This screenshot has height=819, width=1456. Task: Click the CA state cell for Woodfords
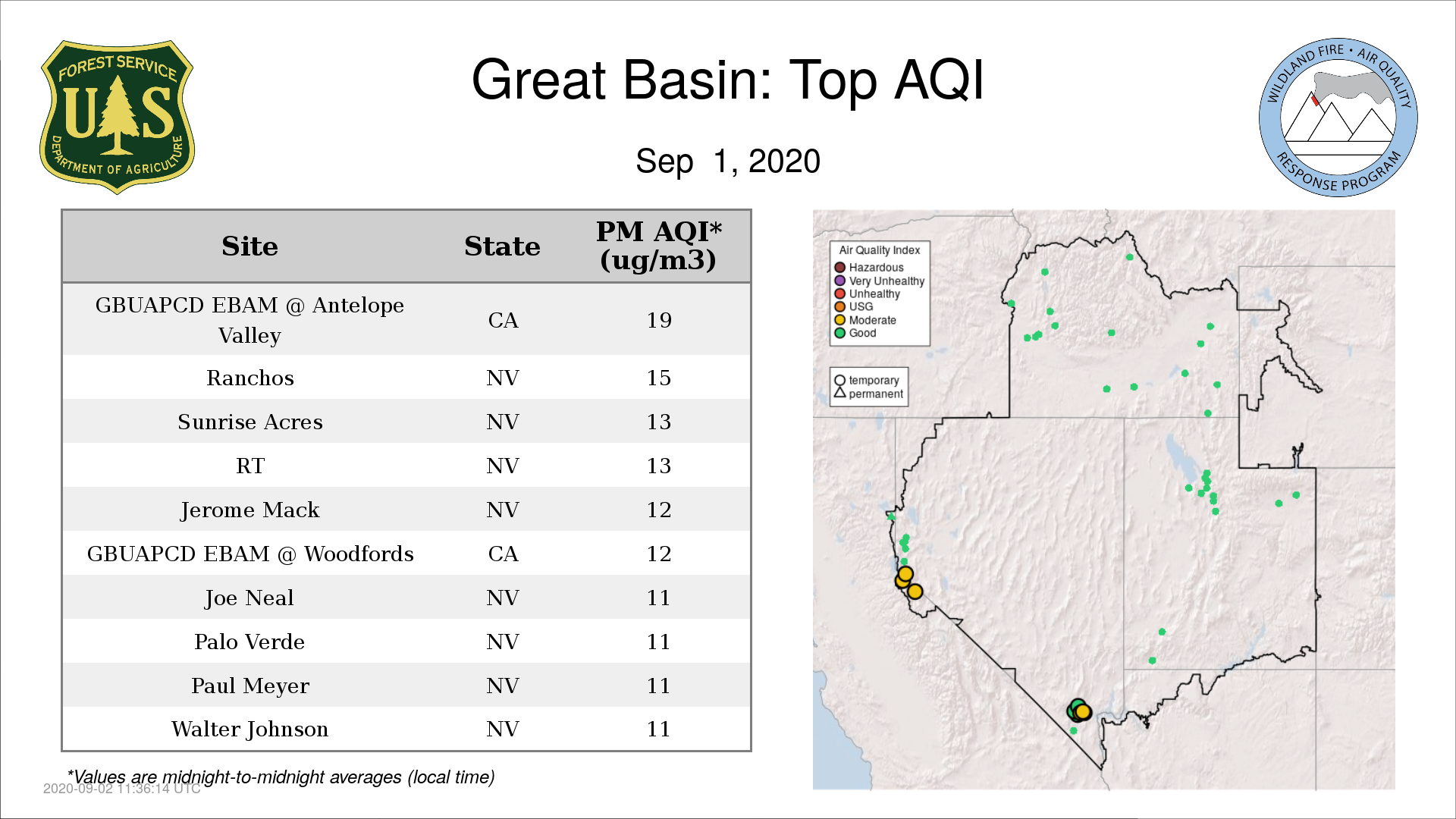pyautogui.click(x=503, y=554)
